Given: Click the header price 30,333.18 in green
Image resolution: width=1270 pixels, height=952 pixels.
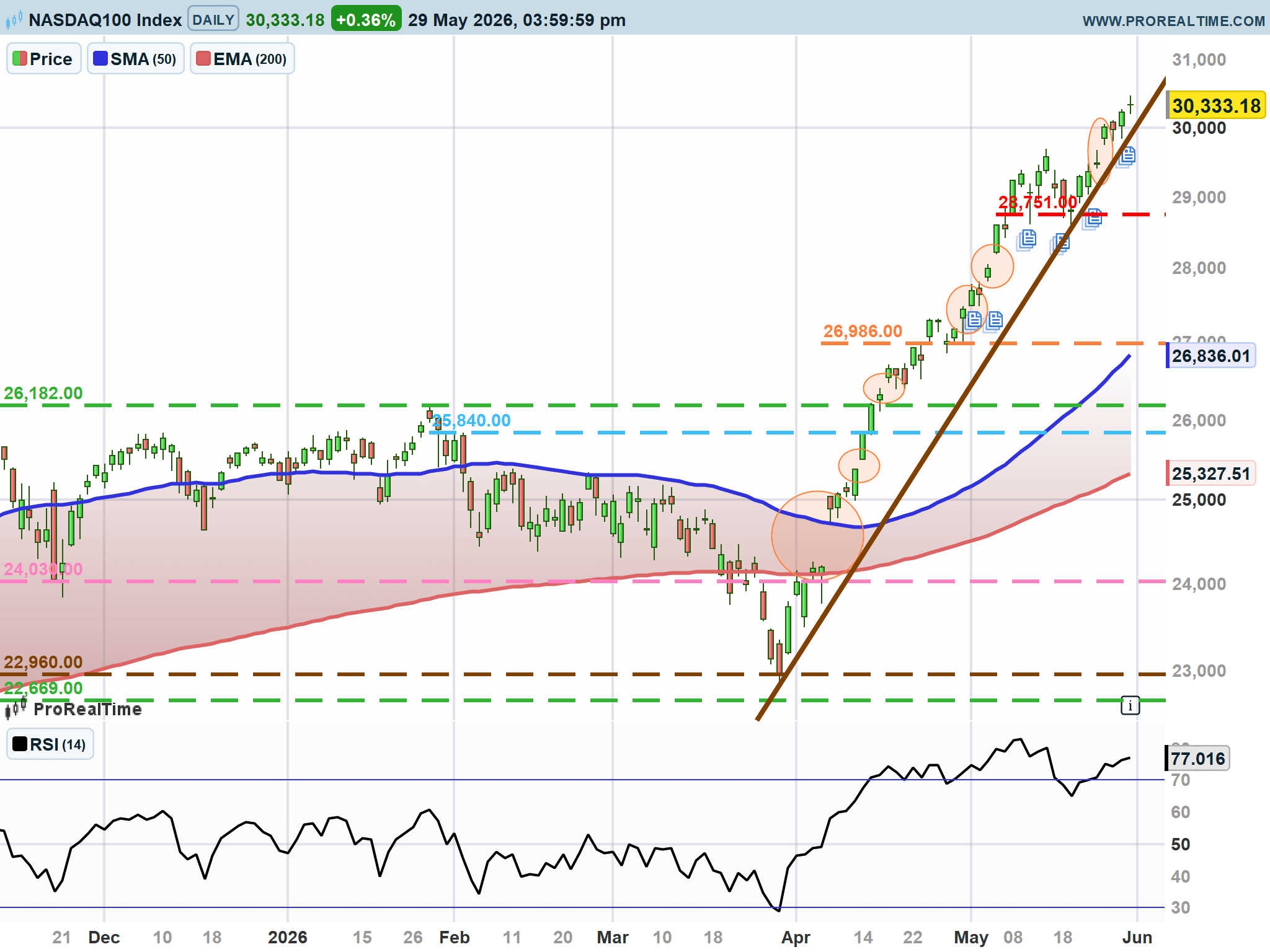Looking at the screenshot, I should click(x=285, y=20).
